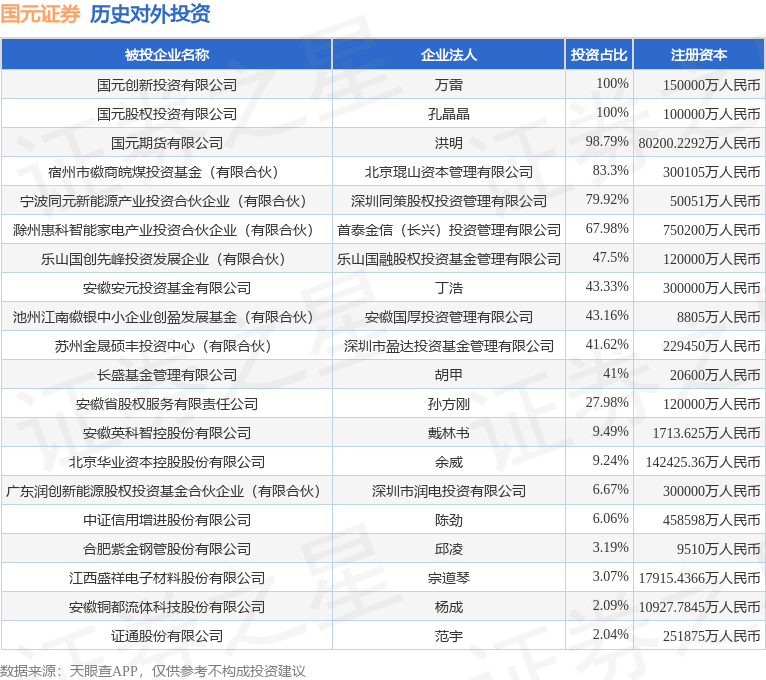Click the 98.79% investment ratio cell
Image resolution: width=766 pixels, height=680 pixels.
point(607,142)
